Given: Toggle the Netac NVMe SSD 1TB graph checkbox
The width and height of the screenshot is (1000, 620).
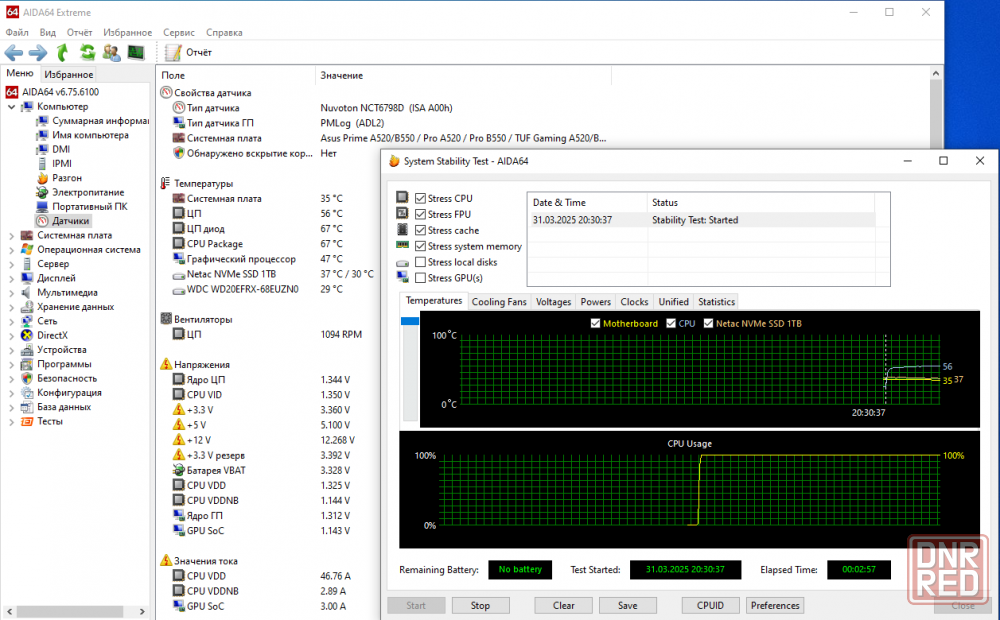Looking at the screenshot, I should pos(708,323).
